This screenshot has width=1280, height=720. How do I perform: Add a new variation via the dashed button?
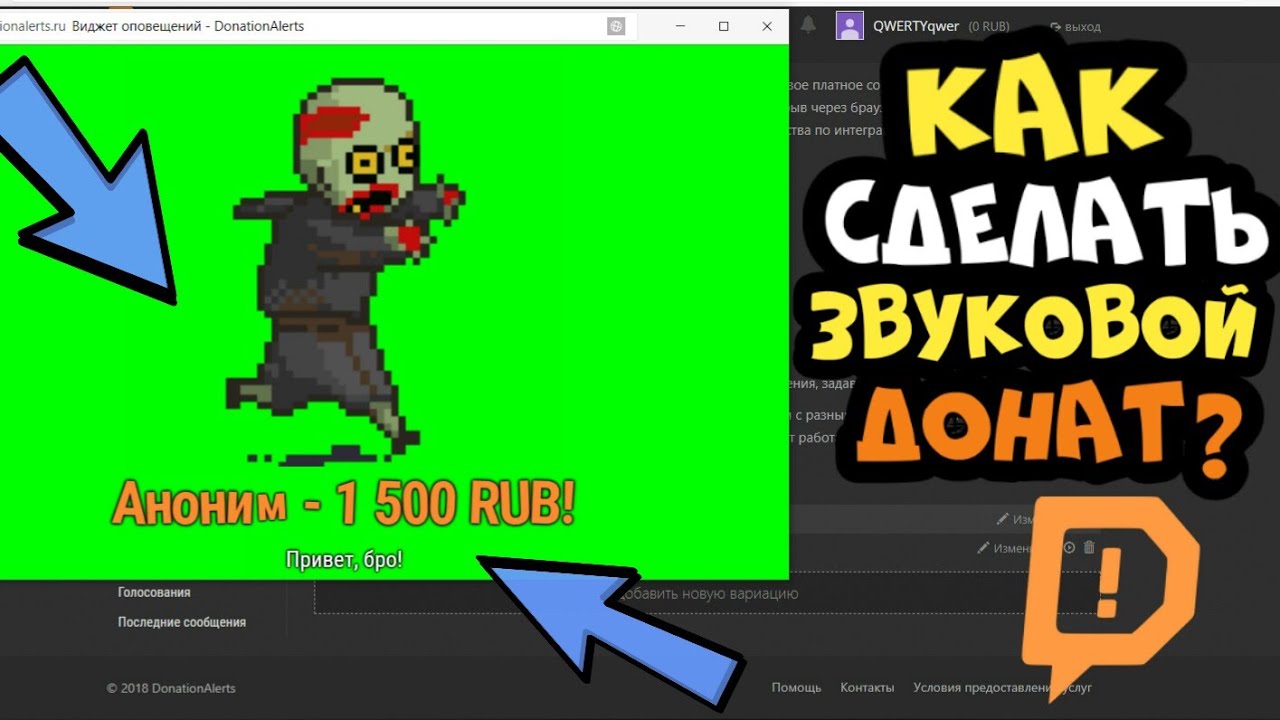click(x=710, y=594)
